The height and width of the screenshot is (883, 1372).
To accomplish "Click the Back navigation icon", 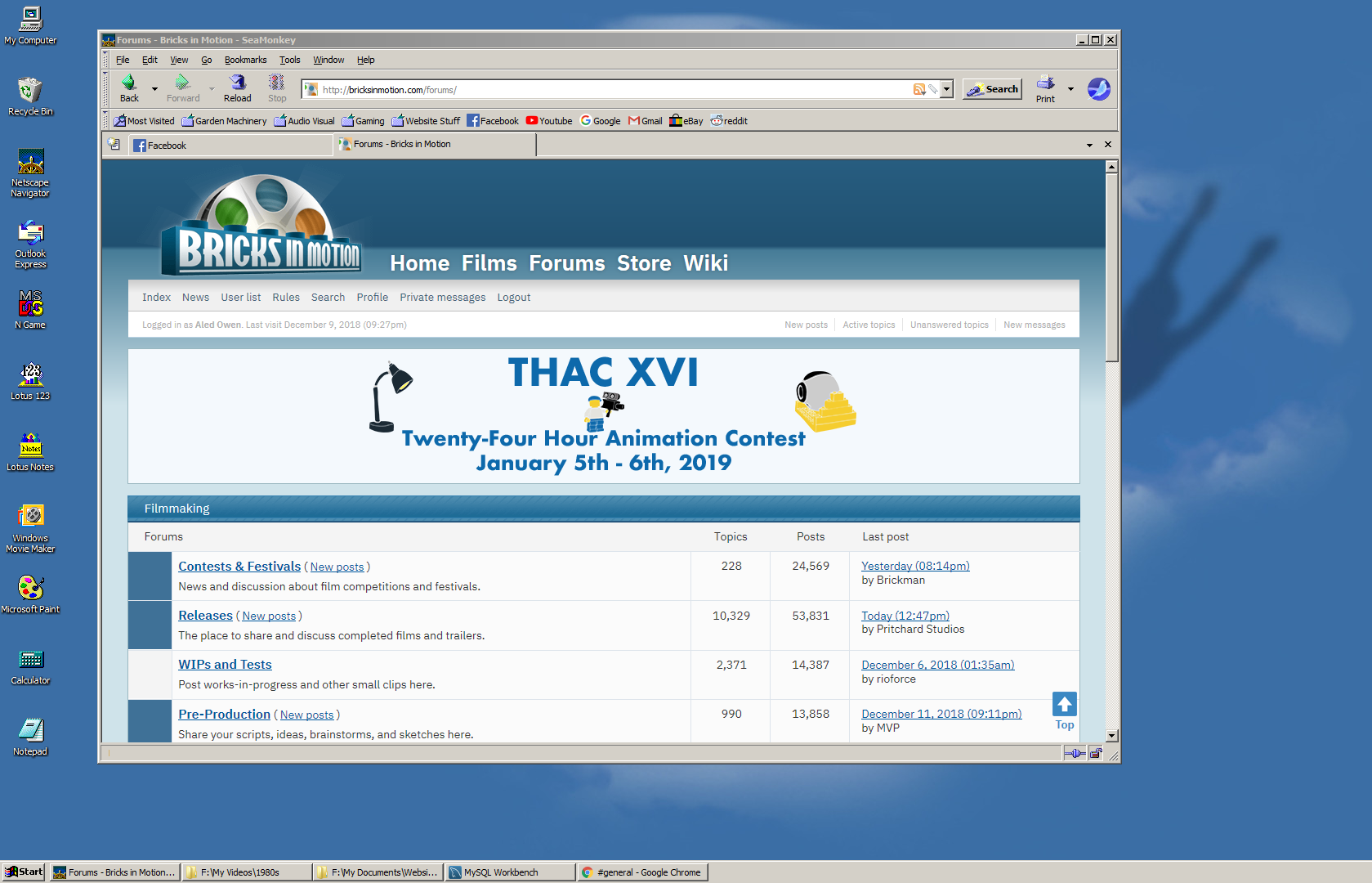I will 129,84.
